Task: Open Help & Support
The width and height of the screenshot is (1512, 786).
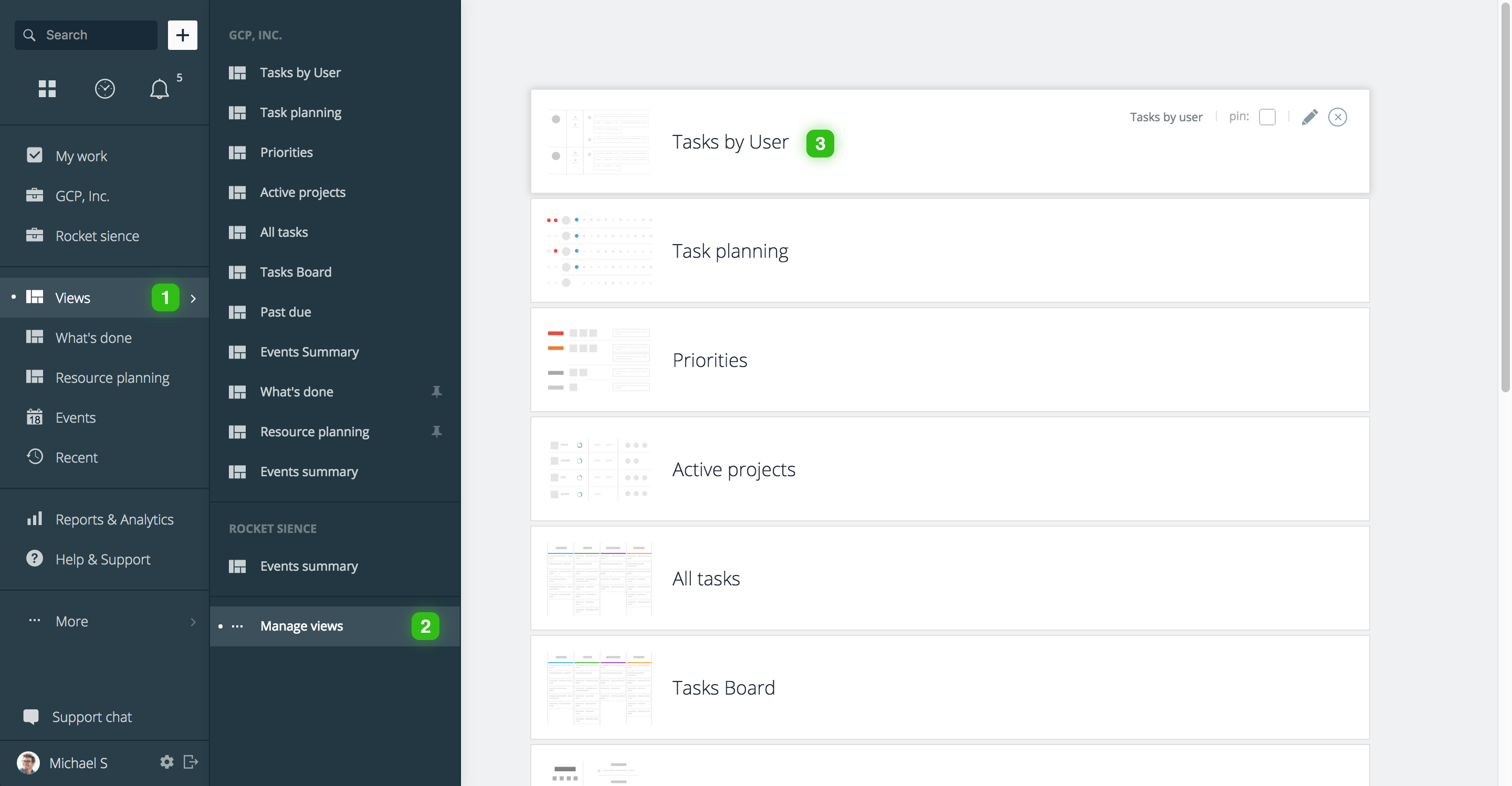Action: point(104,559)
